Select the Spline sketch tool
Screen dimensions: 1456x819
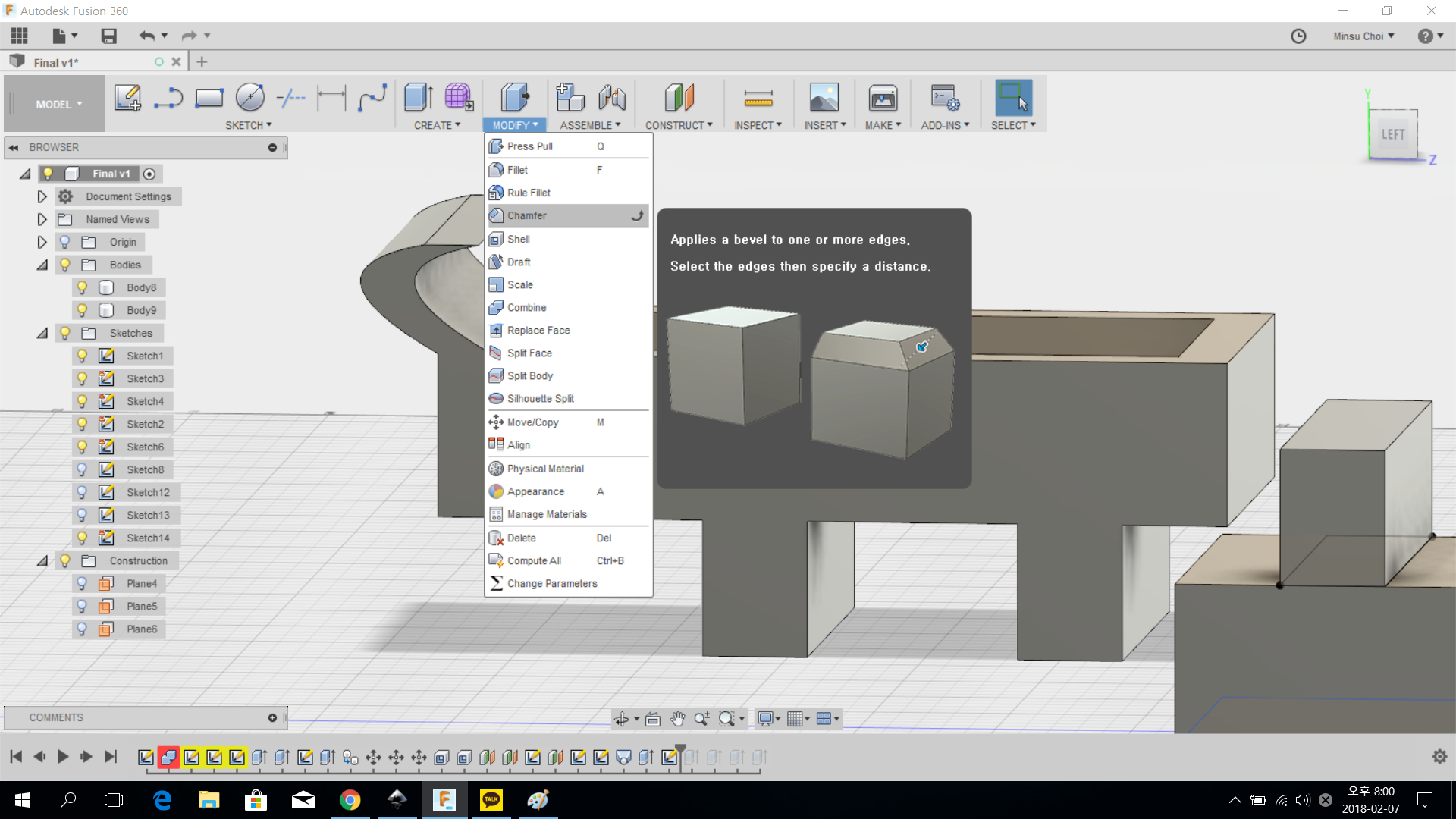[x=372, y=98]
